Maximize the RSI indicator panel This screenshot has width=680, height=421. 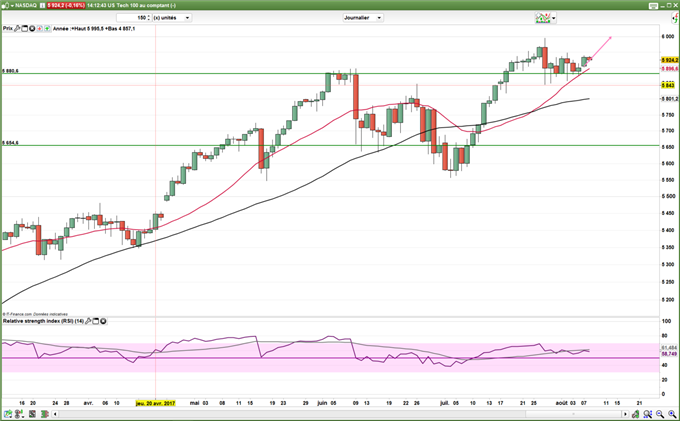coord(96,321)
